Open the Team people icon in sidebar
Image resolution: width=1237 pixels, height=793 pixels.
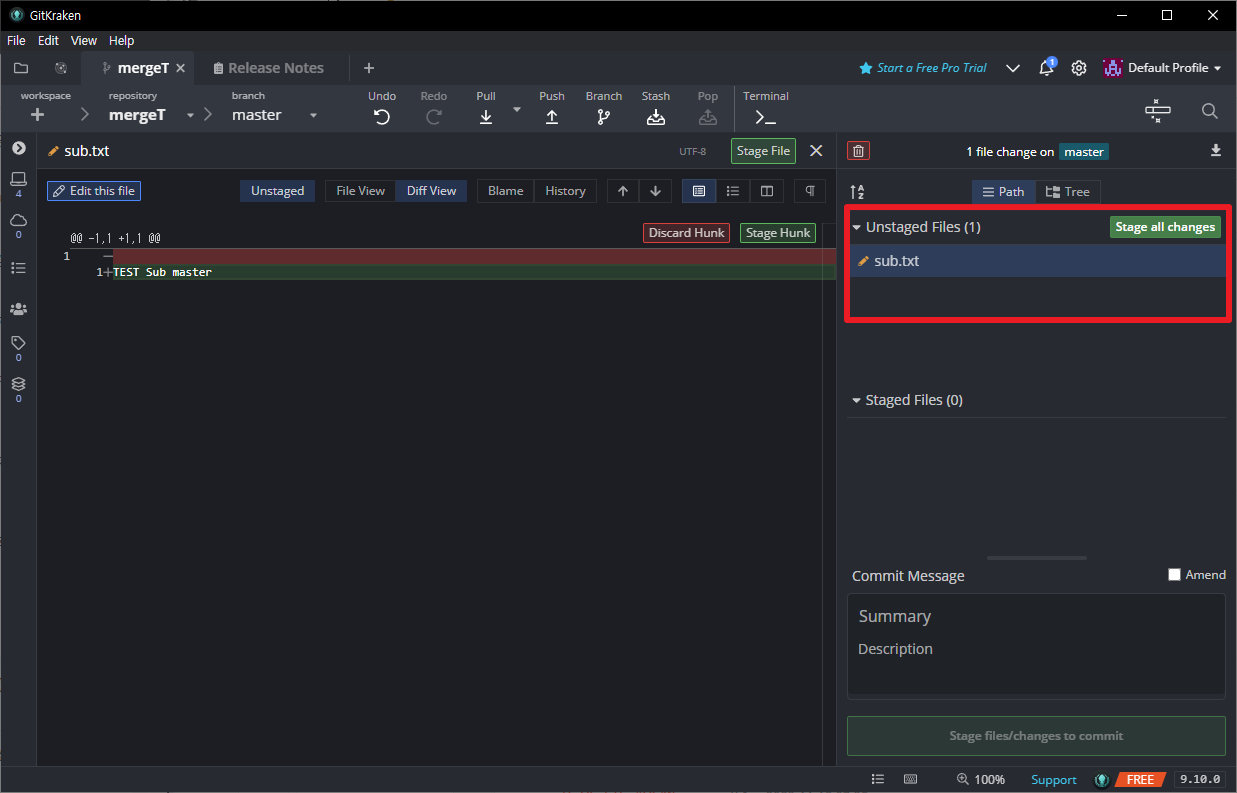pos(18,309)
